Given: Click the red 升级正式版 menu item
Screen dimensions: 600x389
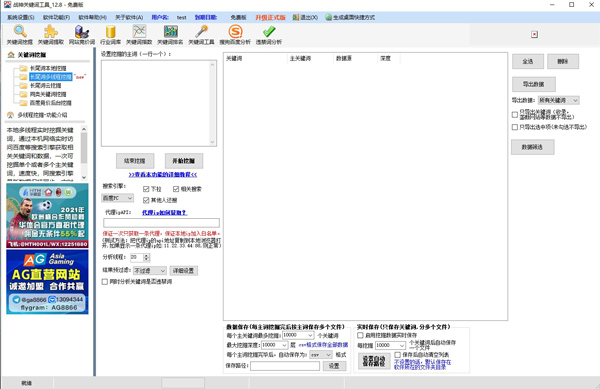Looking at the screenshot, I should pyautogui.click(x=271, y=17).
